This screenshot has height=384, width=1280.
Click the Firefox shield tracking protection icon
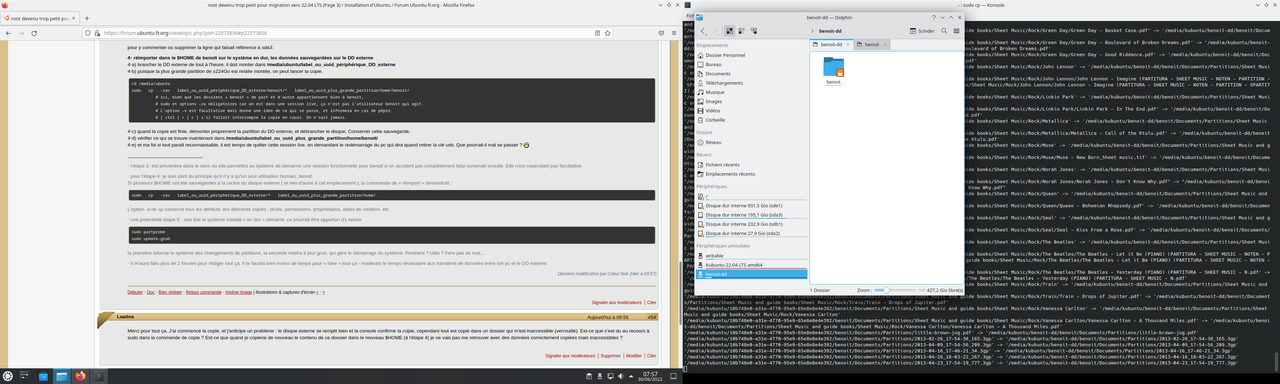coord(88,33)
